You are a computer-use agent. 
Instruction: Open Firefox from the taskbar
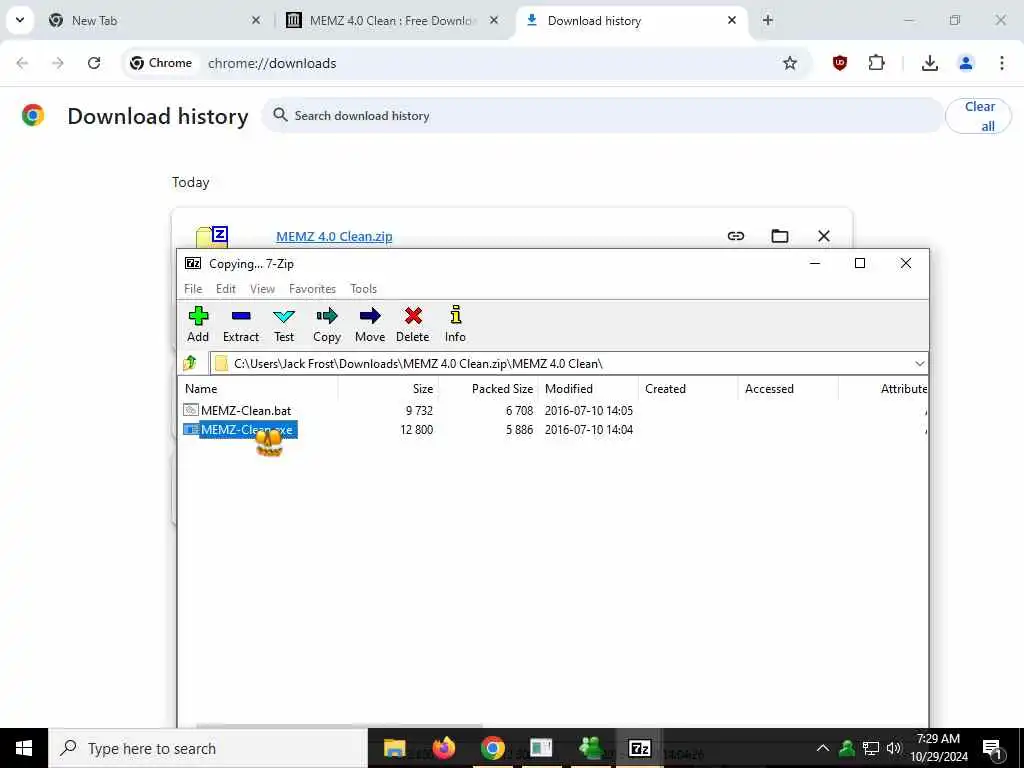tap(444, 748)
